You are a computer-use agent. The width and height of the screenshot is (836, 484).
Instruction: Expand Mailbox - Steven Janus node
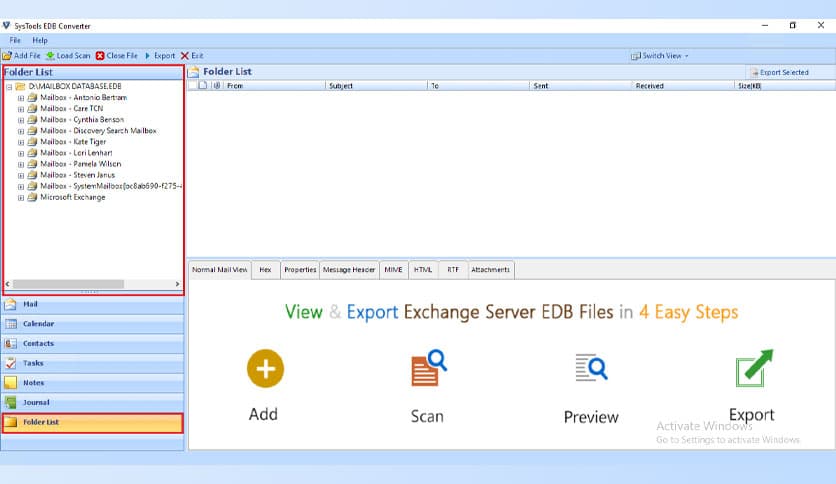21,175
